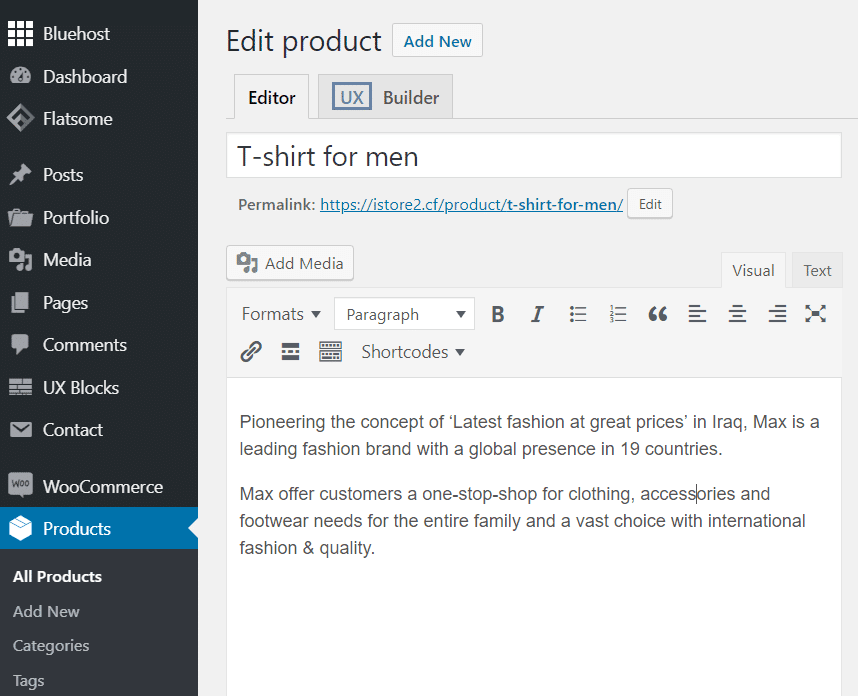Open the Formats dropdown
The image size is (858, 696).
(x=281, y=314)
